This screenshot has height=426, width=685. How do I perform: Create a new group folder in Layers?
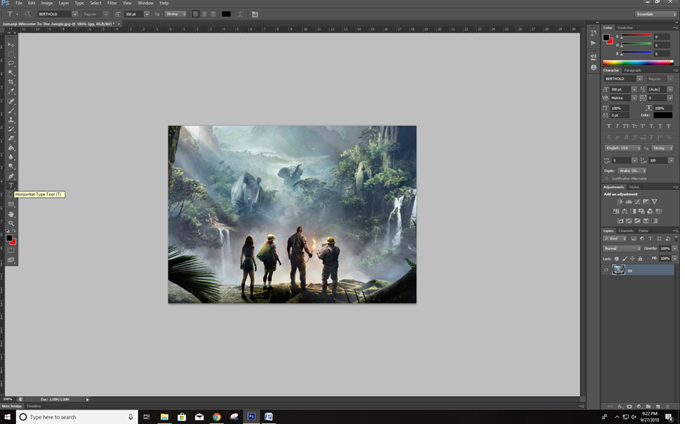point(648,407)
